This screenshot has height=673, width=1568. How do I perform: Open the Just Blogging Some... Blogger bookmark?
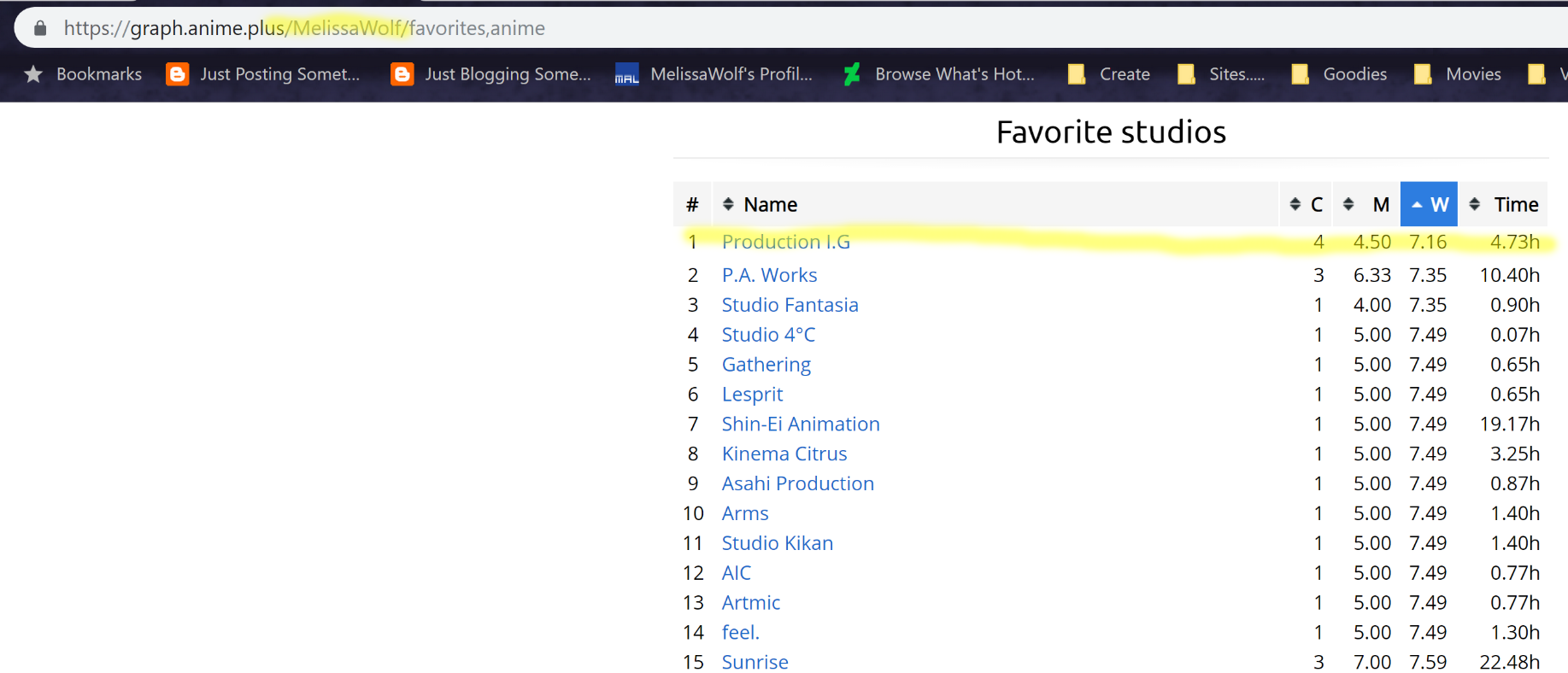click(490, 74)
